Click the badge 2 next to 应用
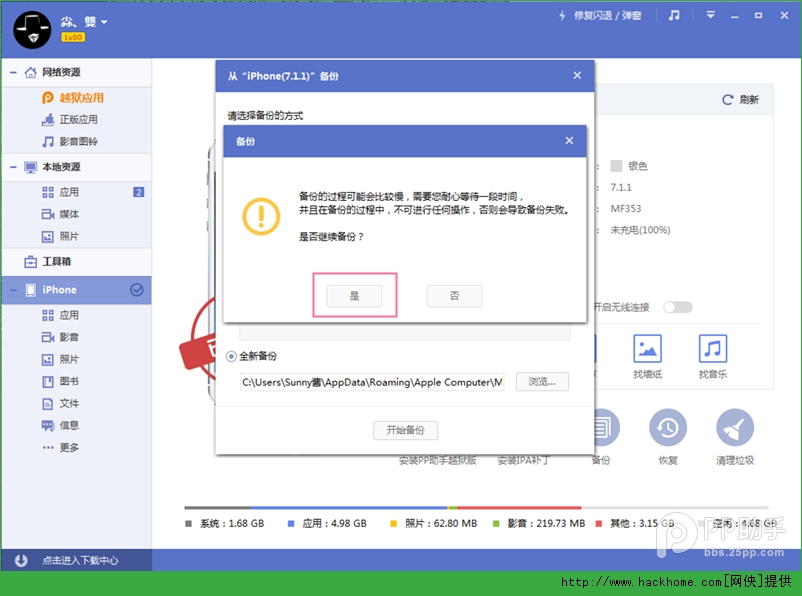 click(138, 192)
